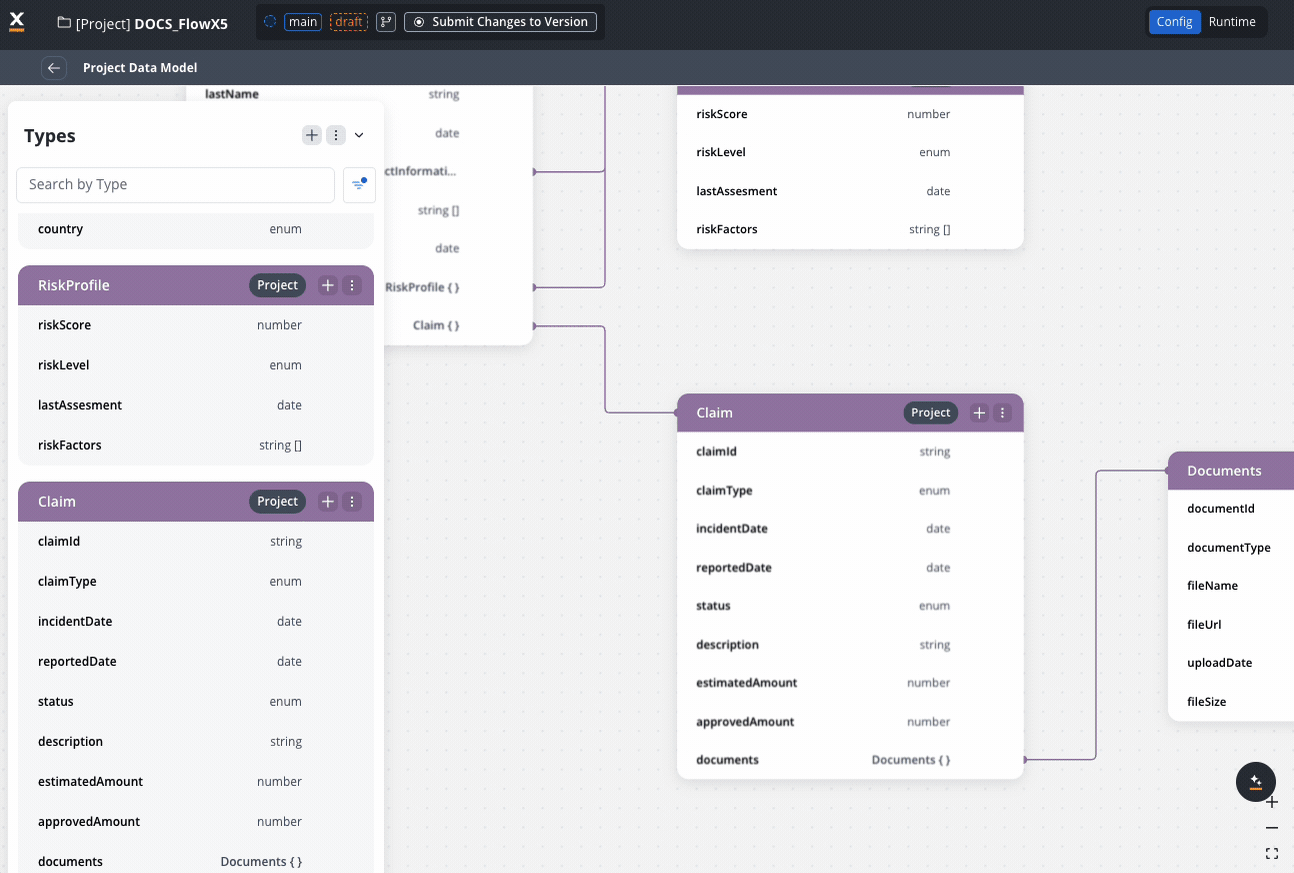Click the Project badge on Claim panel header

pyautogui.click(x=278, y=502)
